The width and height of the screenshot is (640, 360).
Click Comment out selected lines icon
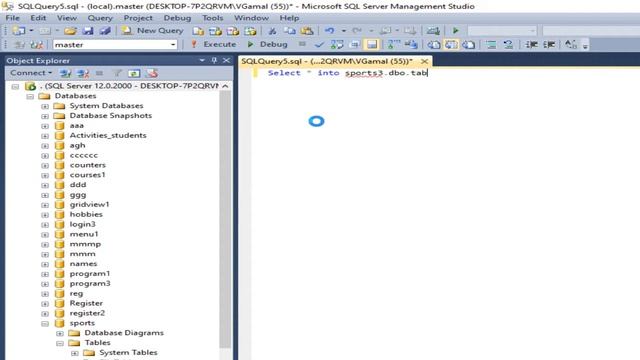(491, 44)
